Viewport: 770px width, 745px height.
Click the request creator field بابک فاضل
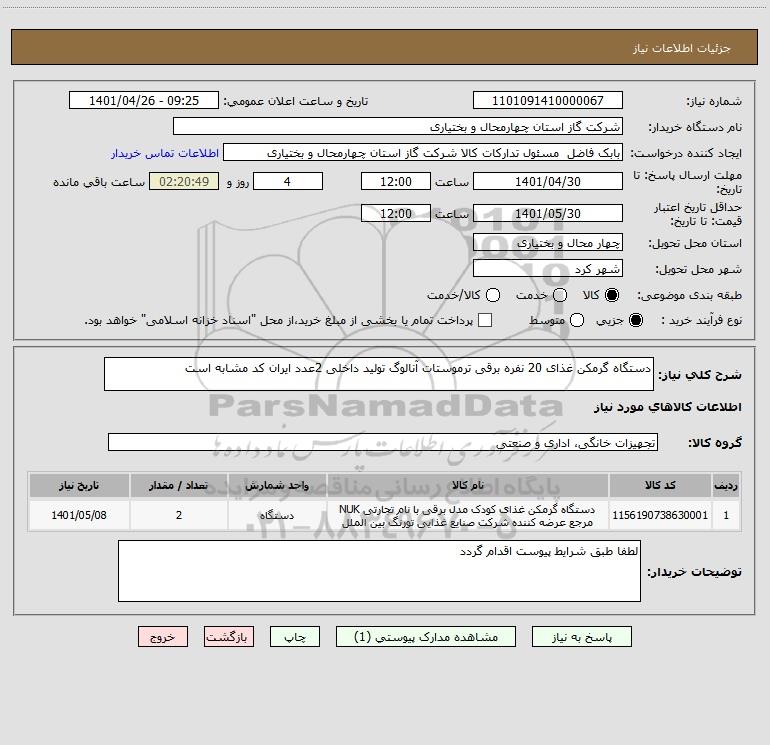pos(423,153)
